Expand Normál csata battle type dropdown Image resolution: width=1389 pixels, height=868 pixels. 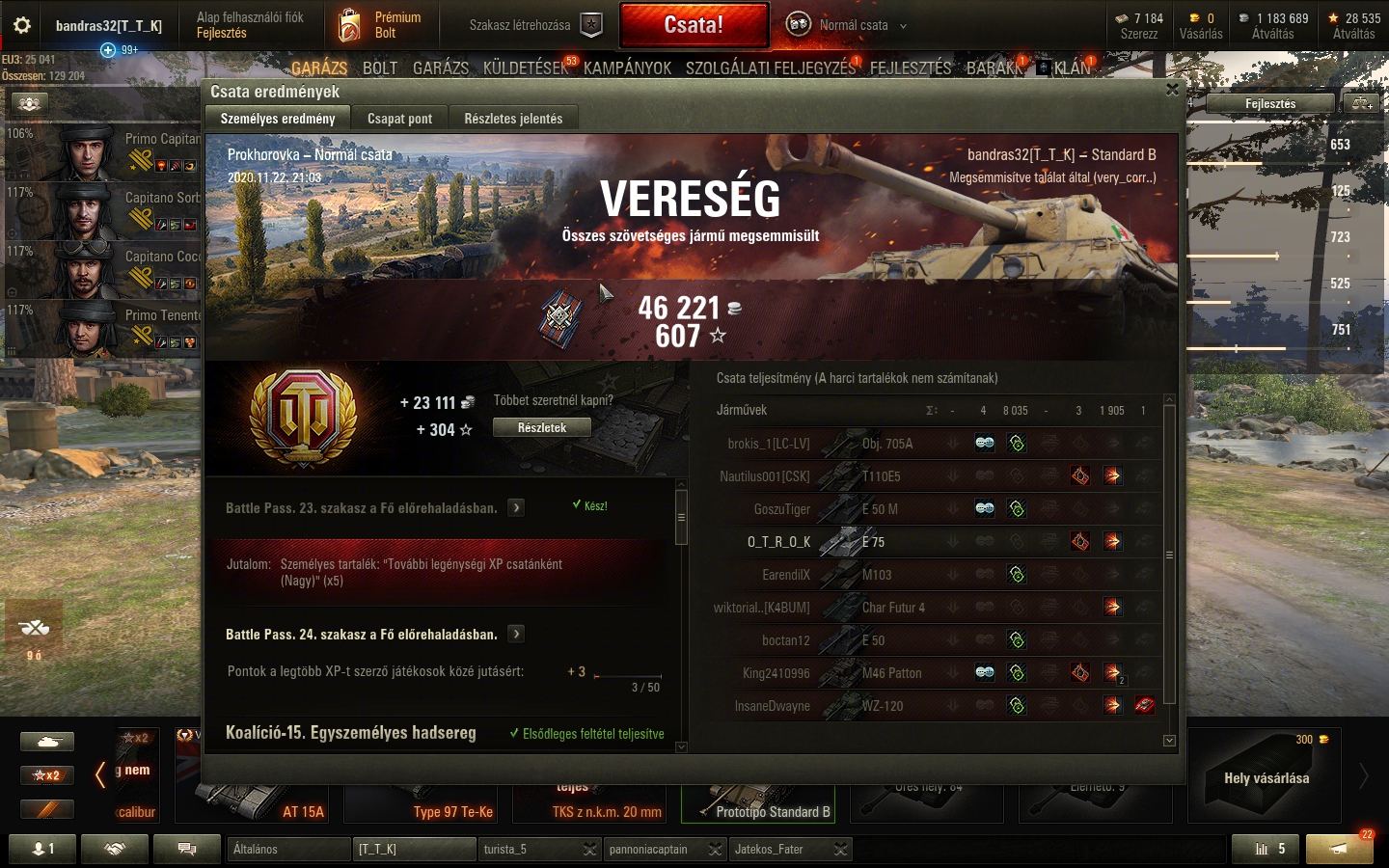(903, 26)
